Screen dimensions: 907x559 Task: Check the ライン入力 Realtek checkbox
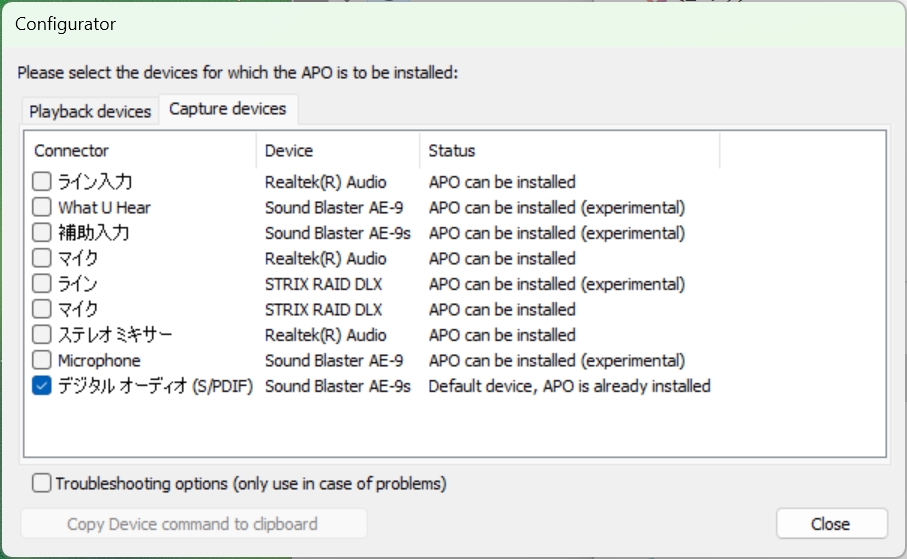tap(41, 182)
